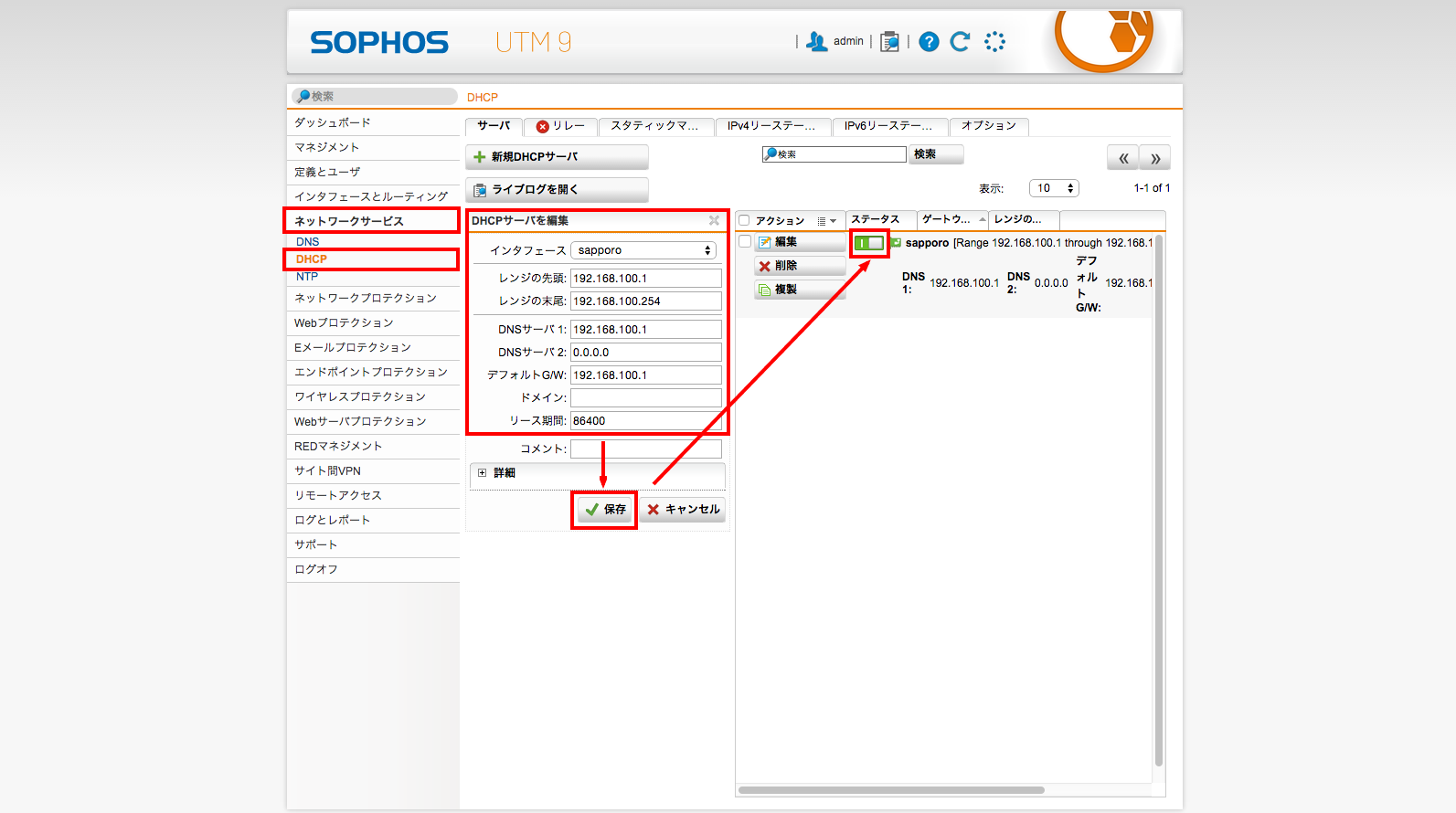
Task: Open インタフェースとルーティング in sidebar
Action: tap(373, 196)
